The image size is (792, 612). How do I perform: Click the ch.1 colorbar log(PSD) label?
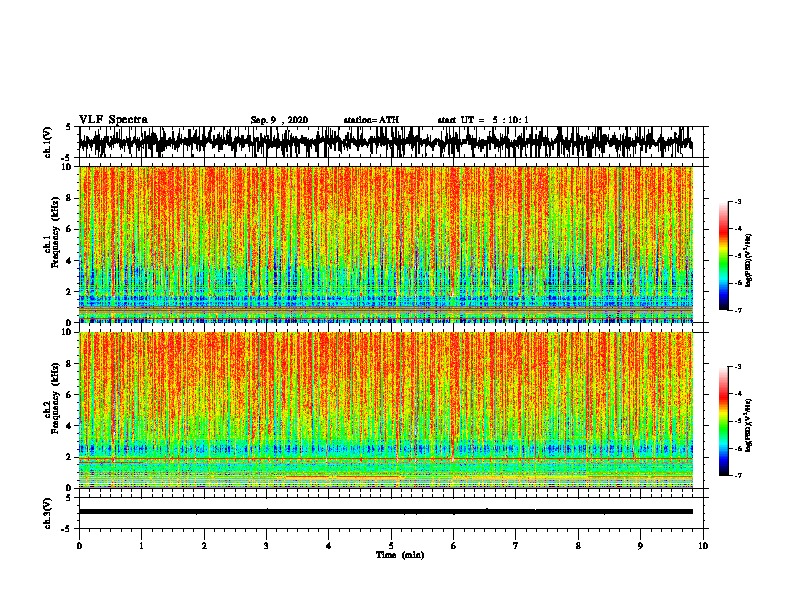click(x=748, y=261)
